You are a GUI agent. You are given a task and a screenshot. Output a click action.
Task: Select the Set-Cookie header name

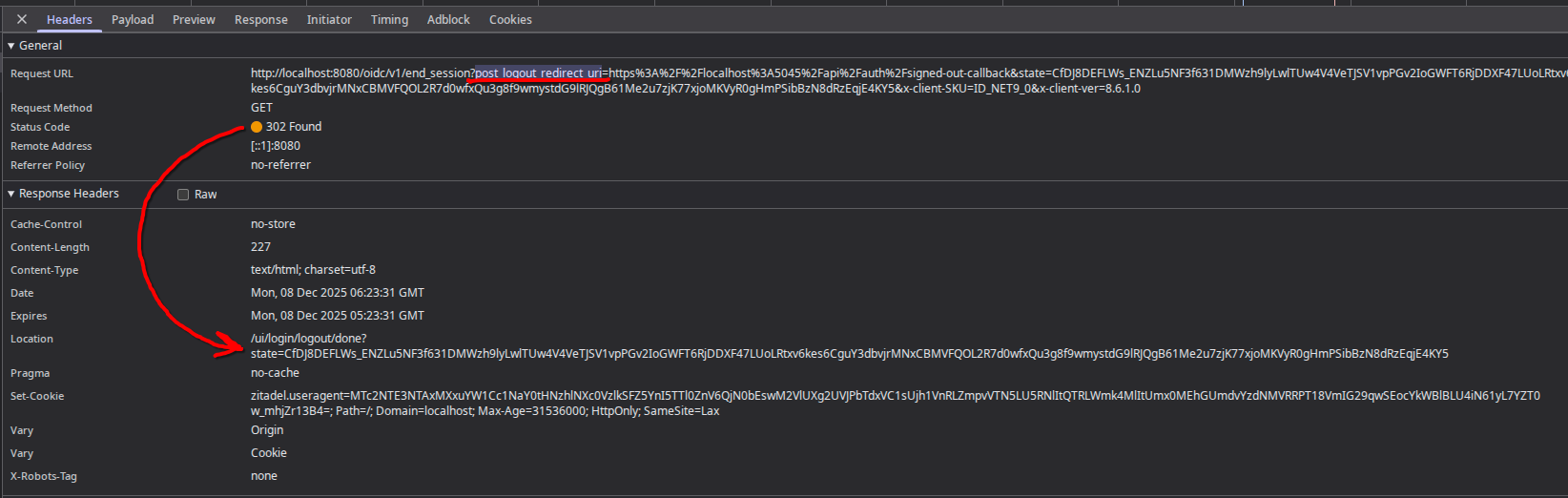point(37,396)
